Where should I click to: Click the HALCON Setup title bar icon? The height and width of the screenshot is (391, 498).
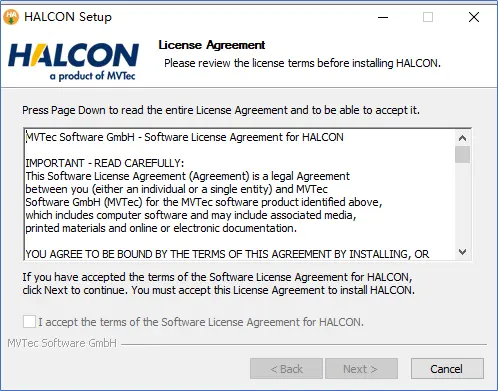pyautogui.click(x=11, y=17)
